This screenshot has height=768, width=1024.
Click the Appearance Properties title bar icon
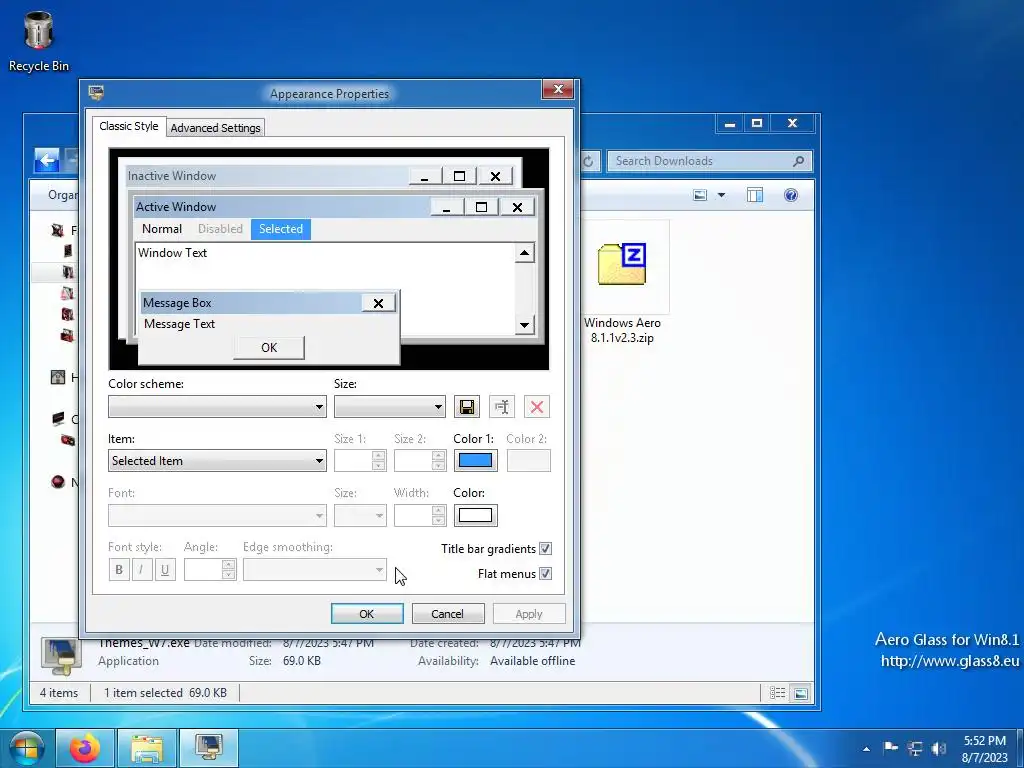pyautogui.click(x=96, y=93)
